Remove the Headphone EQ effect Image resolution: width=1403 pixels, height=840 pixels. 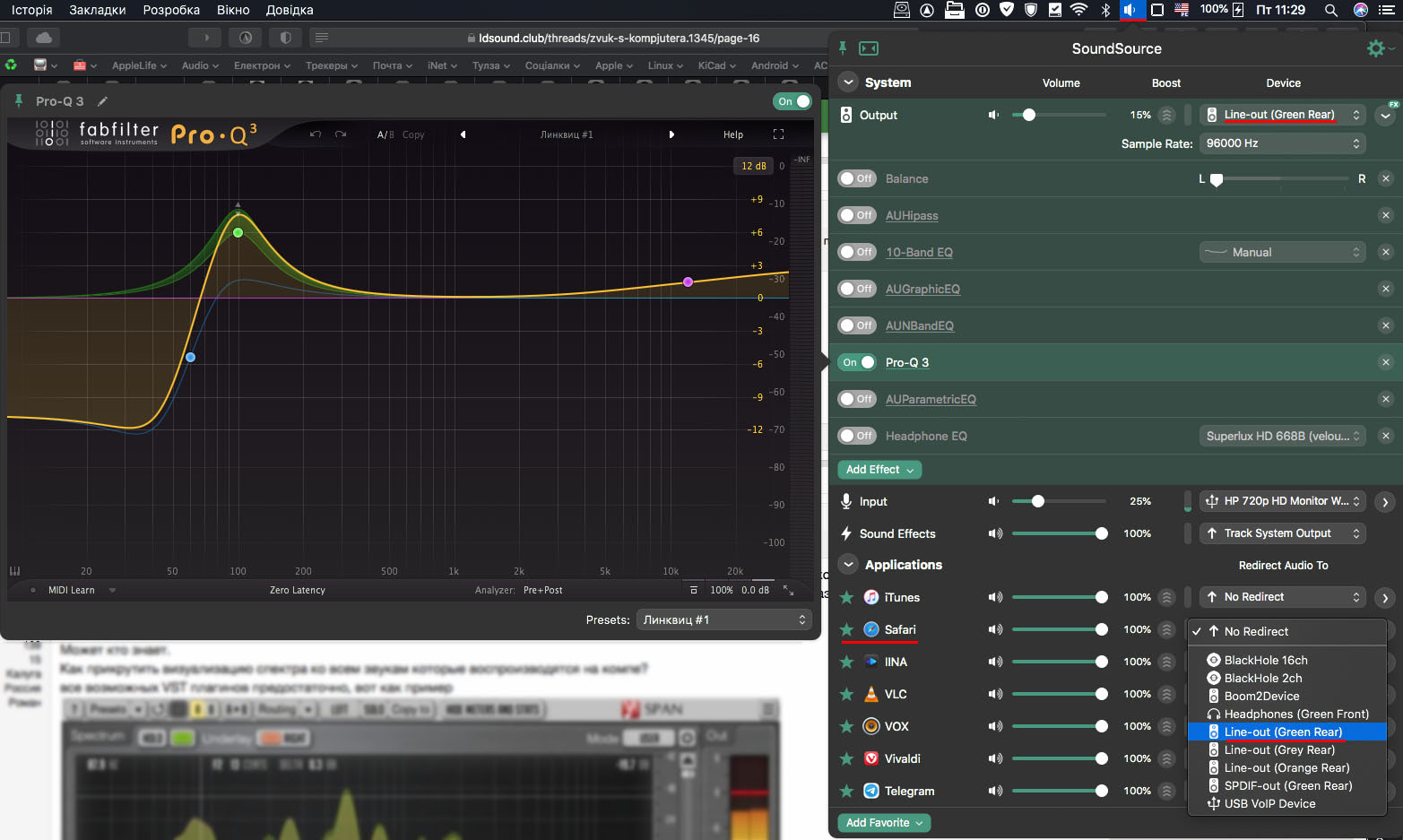tap(1386, 436)
